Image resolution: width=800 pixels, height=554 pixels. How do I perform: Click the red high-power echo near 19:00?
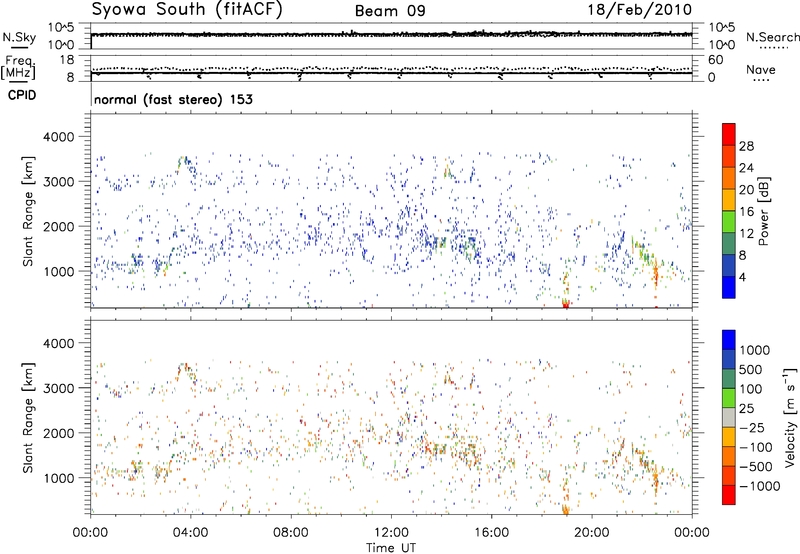tap(565, 305)
